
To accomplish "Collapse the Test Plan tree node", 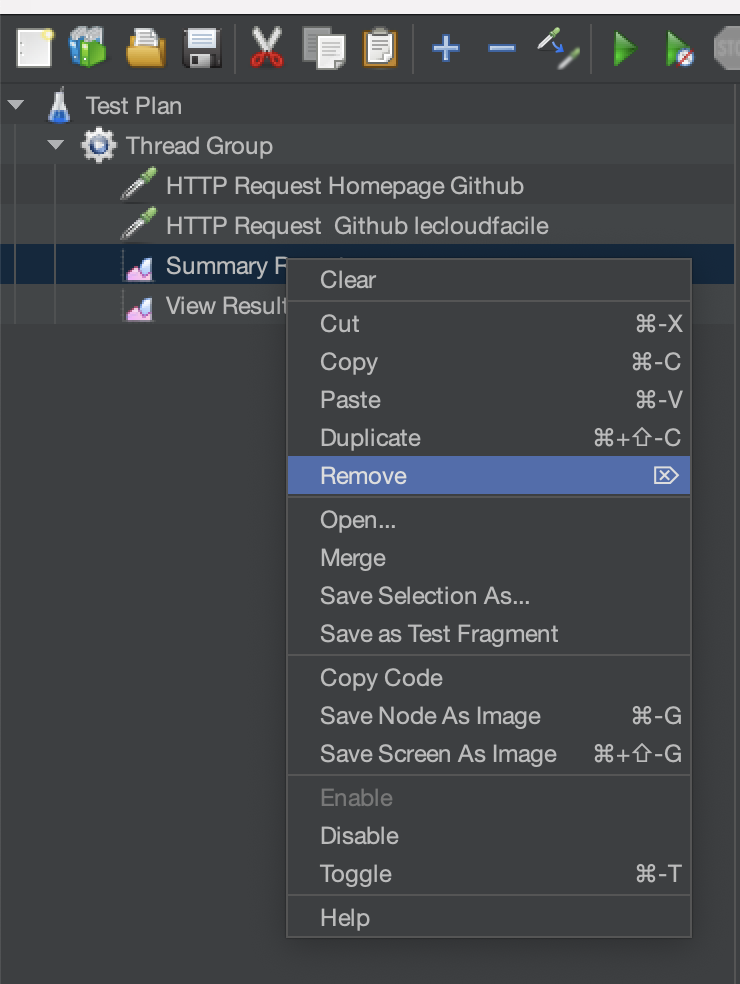I will point(16,105).
